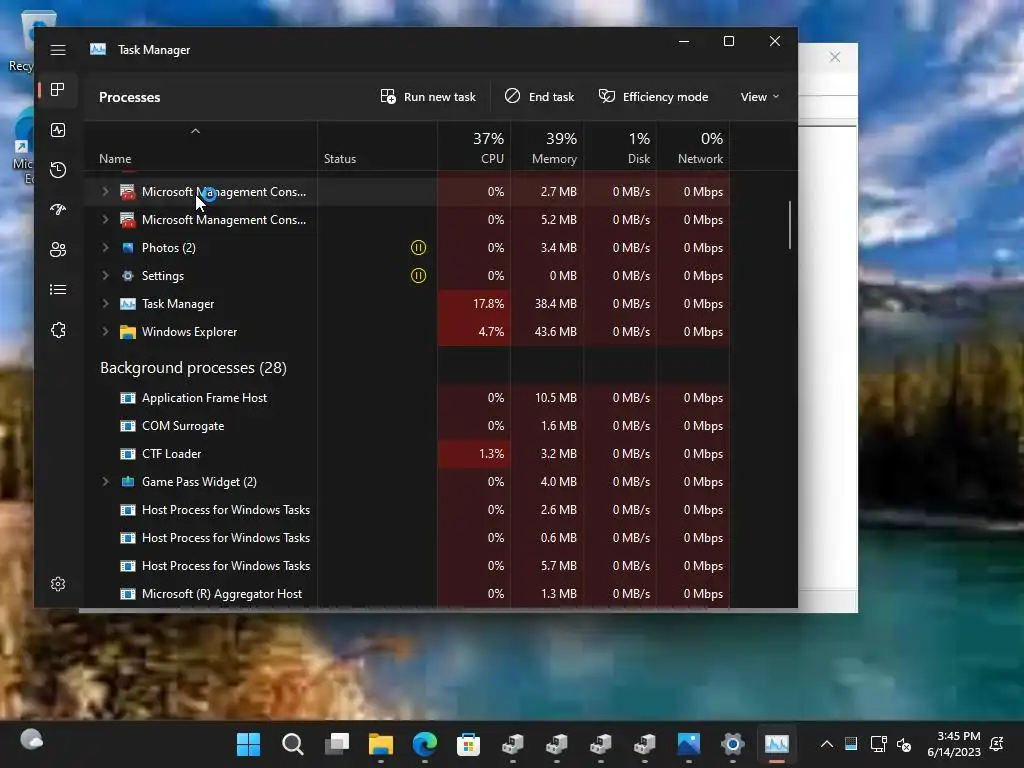Image resolution: width=1024 pixels, height=768 pixels.
Task: Open Task View on the taskbar
Action: point(337,744)
